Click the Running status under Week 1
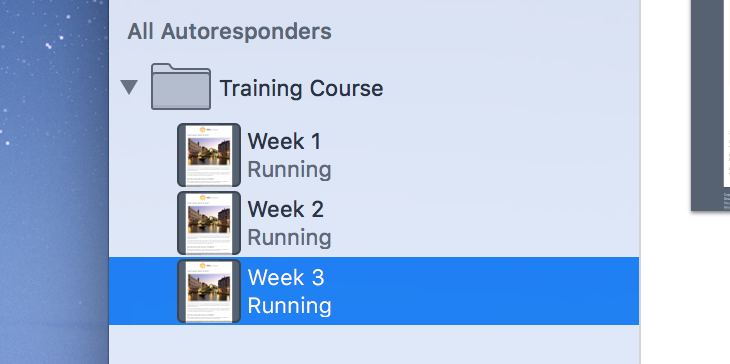The height and width of the screenshot is (364, 730). tap(289, 169)
